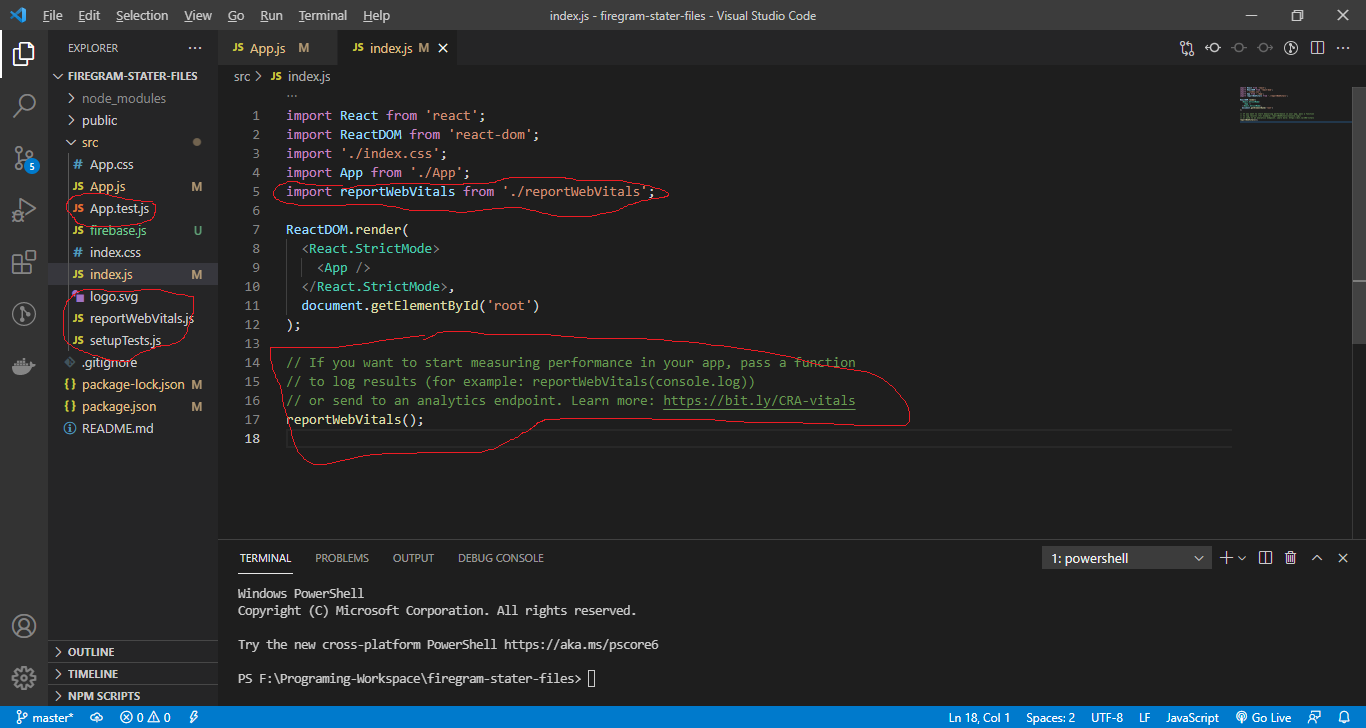The width and height of the screenshot is (1366, 728).
Task: Close the terminal panel
Action: tap(1343, 558)
